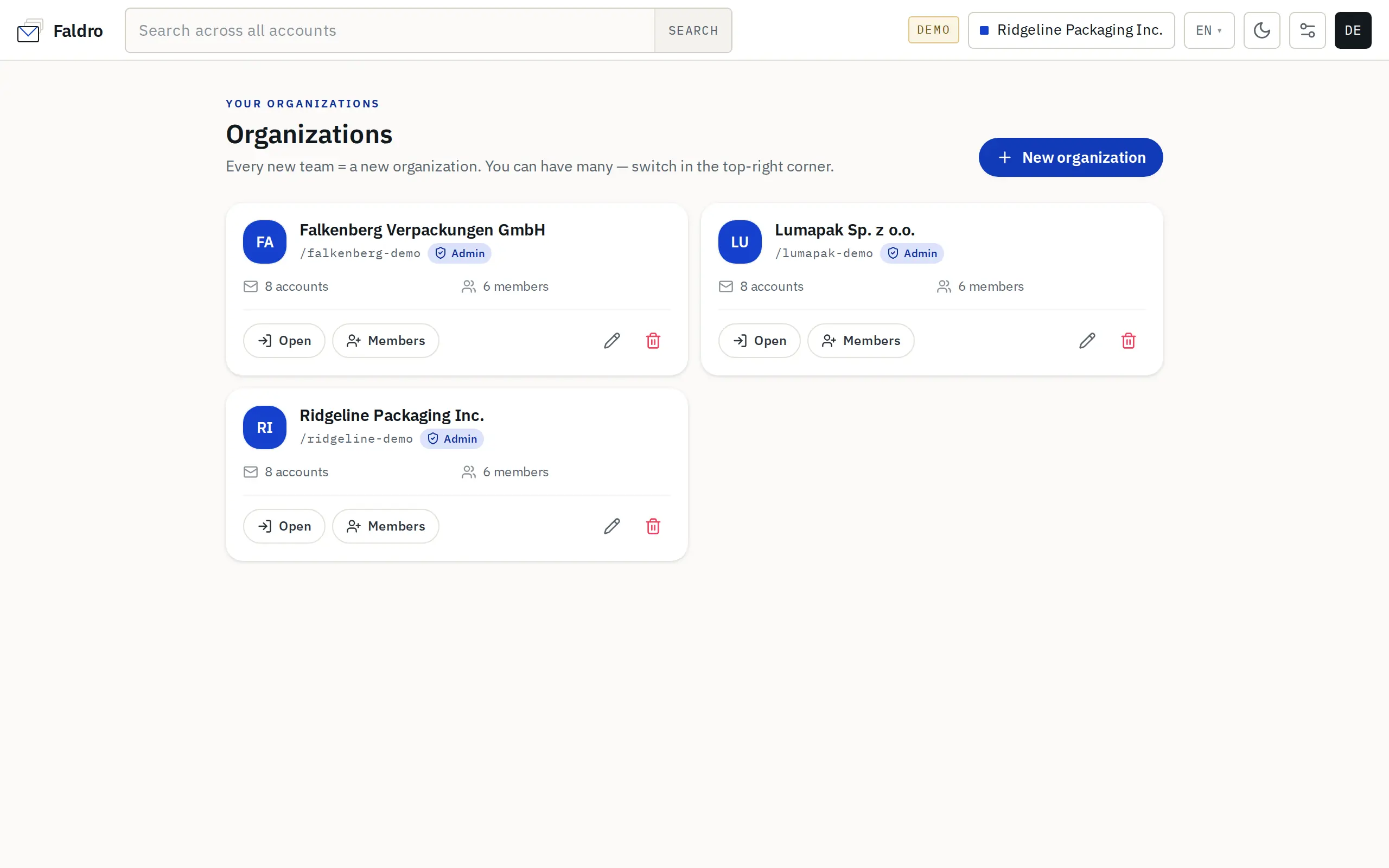Viewport: 1389px width, 868px height.
Task: Expand the EN language dropdown
Action: point(1209,30)
